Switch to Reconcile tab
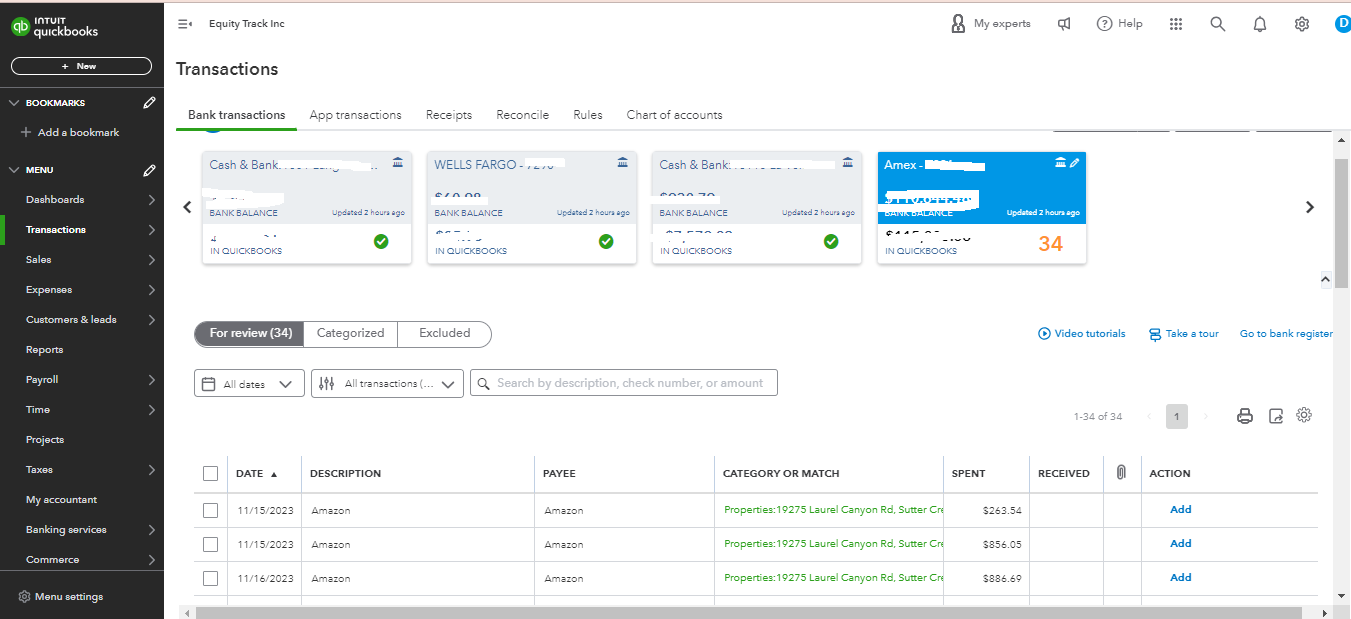The width and height of the screenshot is (1351, 619). pyautogui.click(x=522, y=115)
